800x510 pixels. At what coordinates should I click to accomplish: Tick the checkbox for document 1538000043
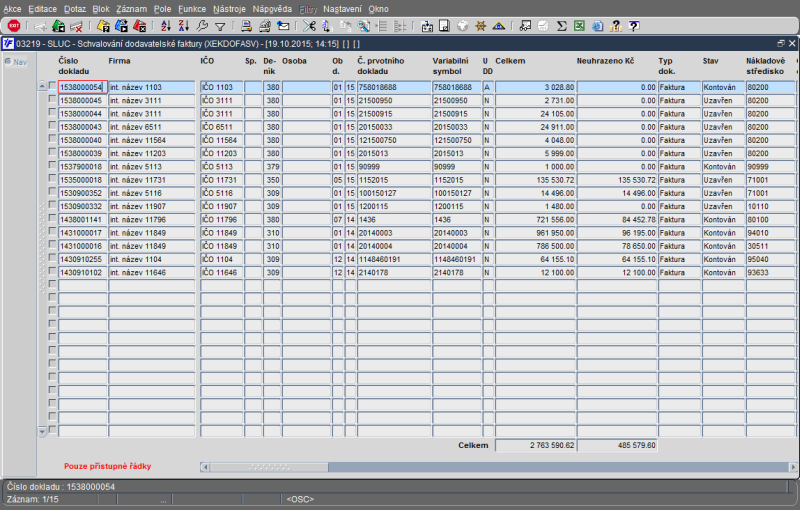tap(53, 125)
